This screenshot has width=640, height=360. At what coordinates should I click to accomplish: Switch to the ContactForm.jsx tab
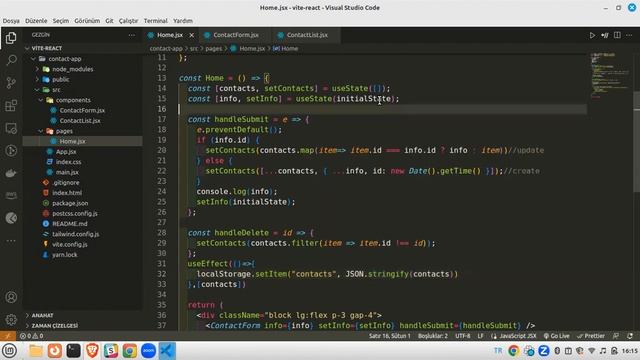coord(236,35)
